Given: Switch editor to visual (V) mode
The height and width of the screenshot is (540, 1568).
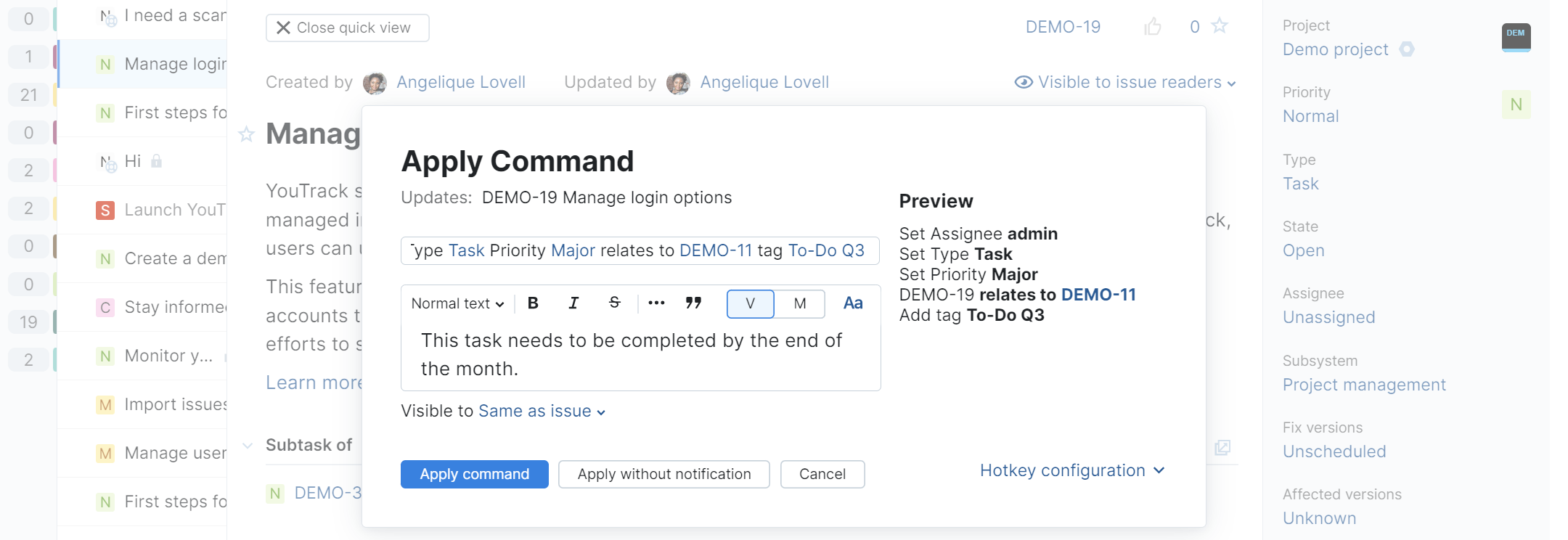Looking at the screenshot, I should coord(750,303).
